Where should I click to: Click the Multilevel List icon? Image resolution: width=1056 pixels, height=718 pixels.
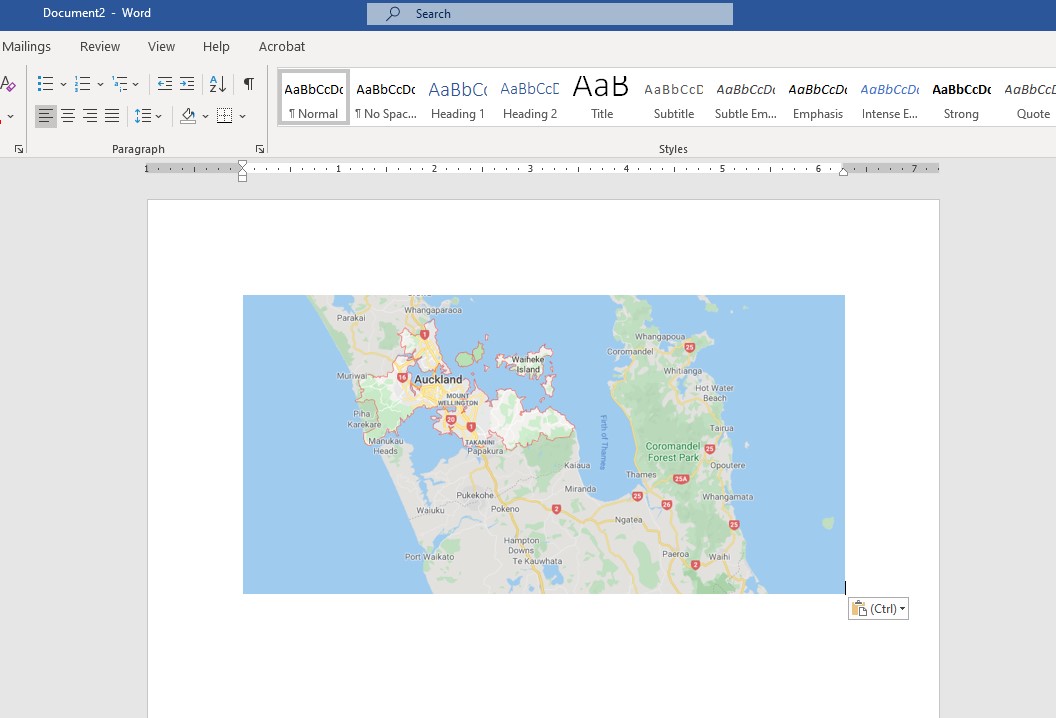click(x=120, y=84)
